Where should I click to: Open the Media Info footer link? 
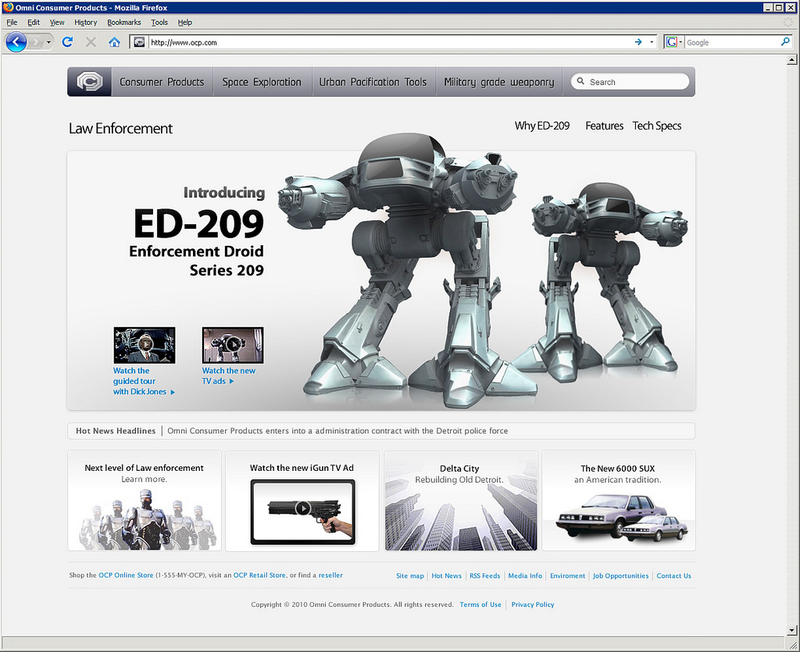[x=525, y=575]
